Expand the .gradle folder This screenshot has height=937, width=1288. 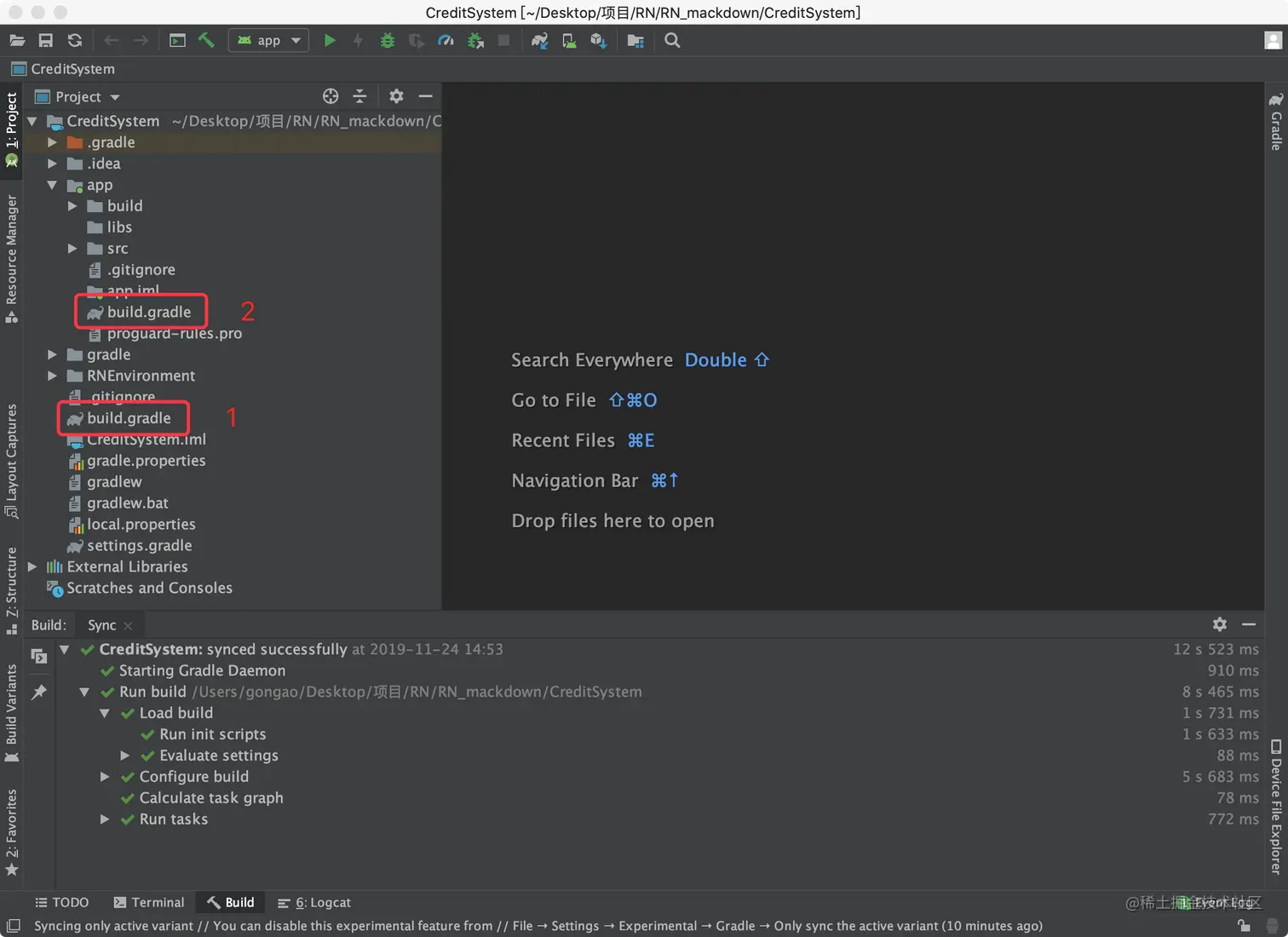click(x=52, y=142)
